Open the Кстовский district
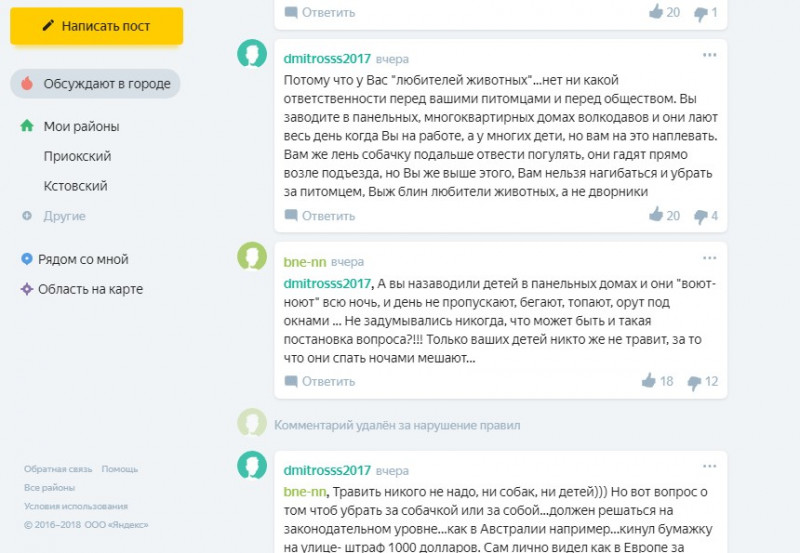800x553 pixels. [x=75, y=186]
